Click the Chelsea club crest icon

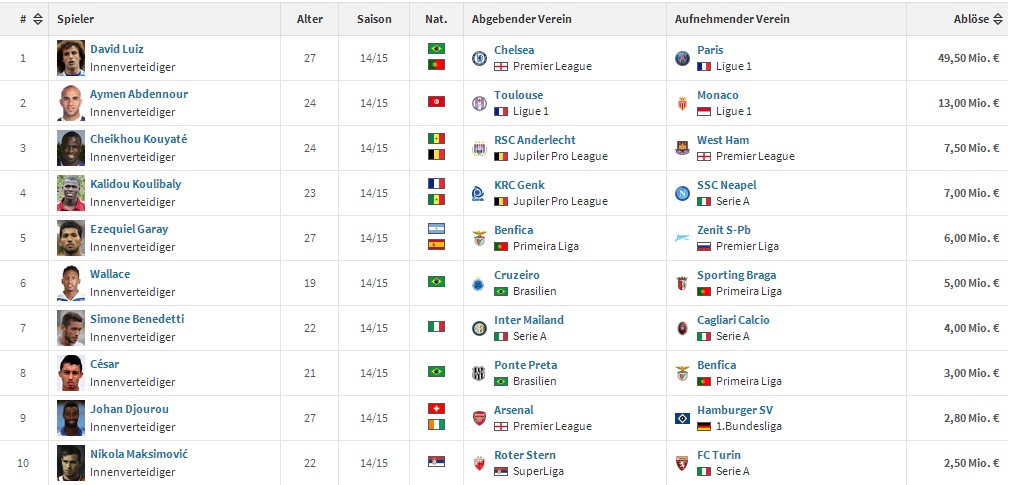480,58
